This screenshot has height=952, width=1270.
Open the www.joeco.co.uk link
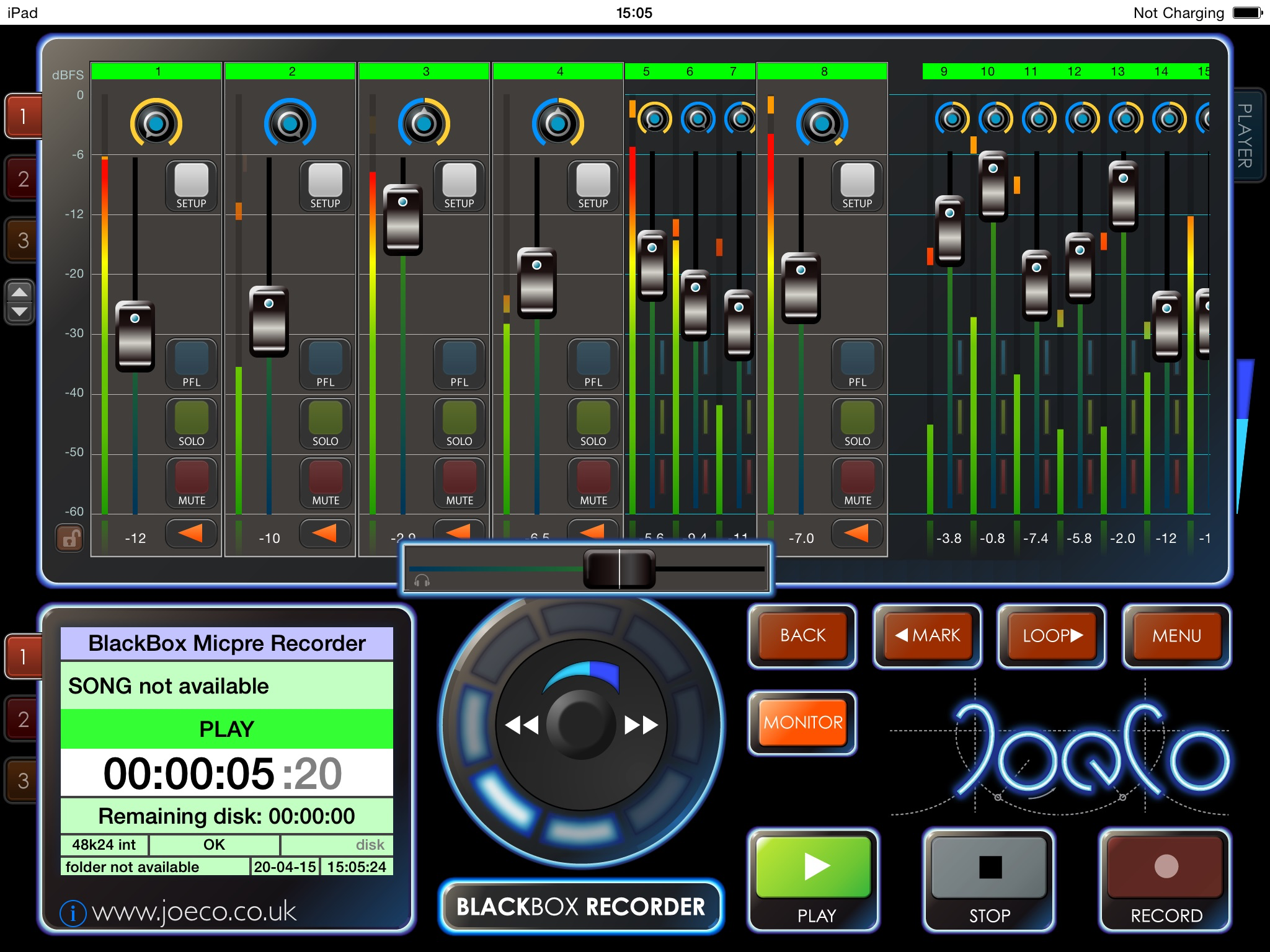click(193, 912)
